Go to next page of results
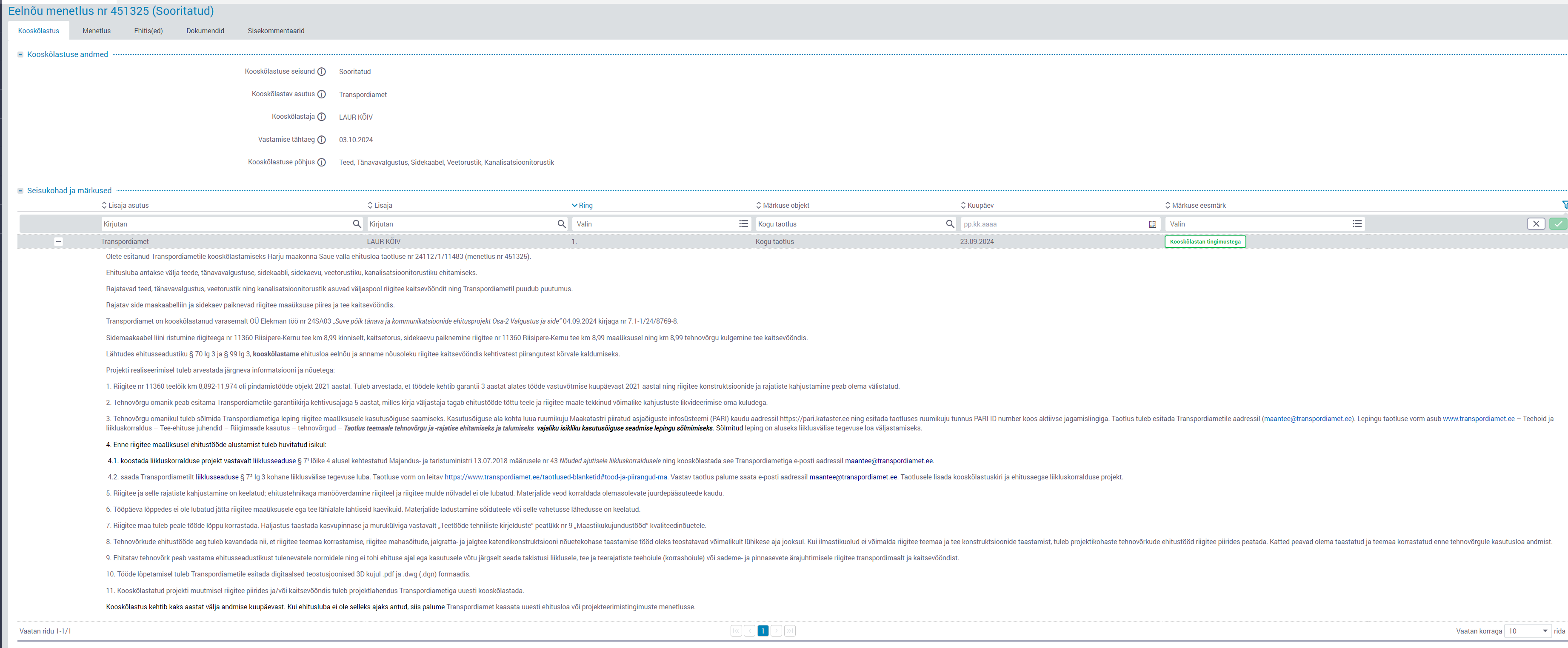The width and height of the screenshot is (1568, 648). coord(776,631)
